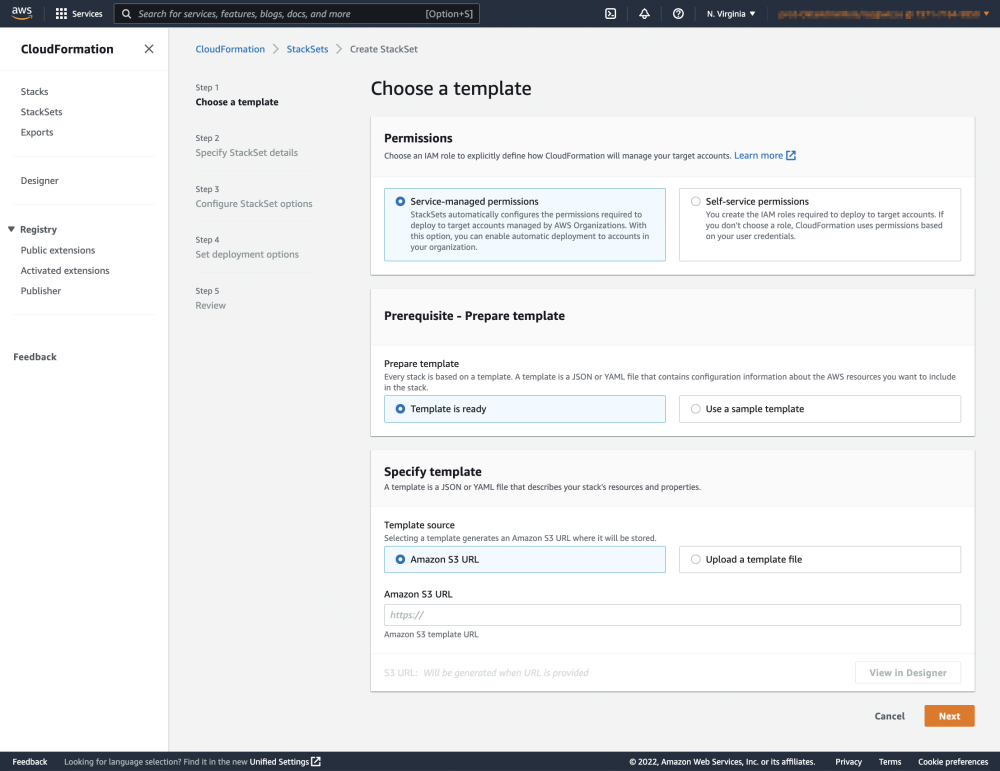Click the Cancel button
1000x771 pixels.
(889, 716)
